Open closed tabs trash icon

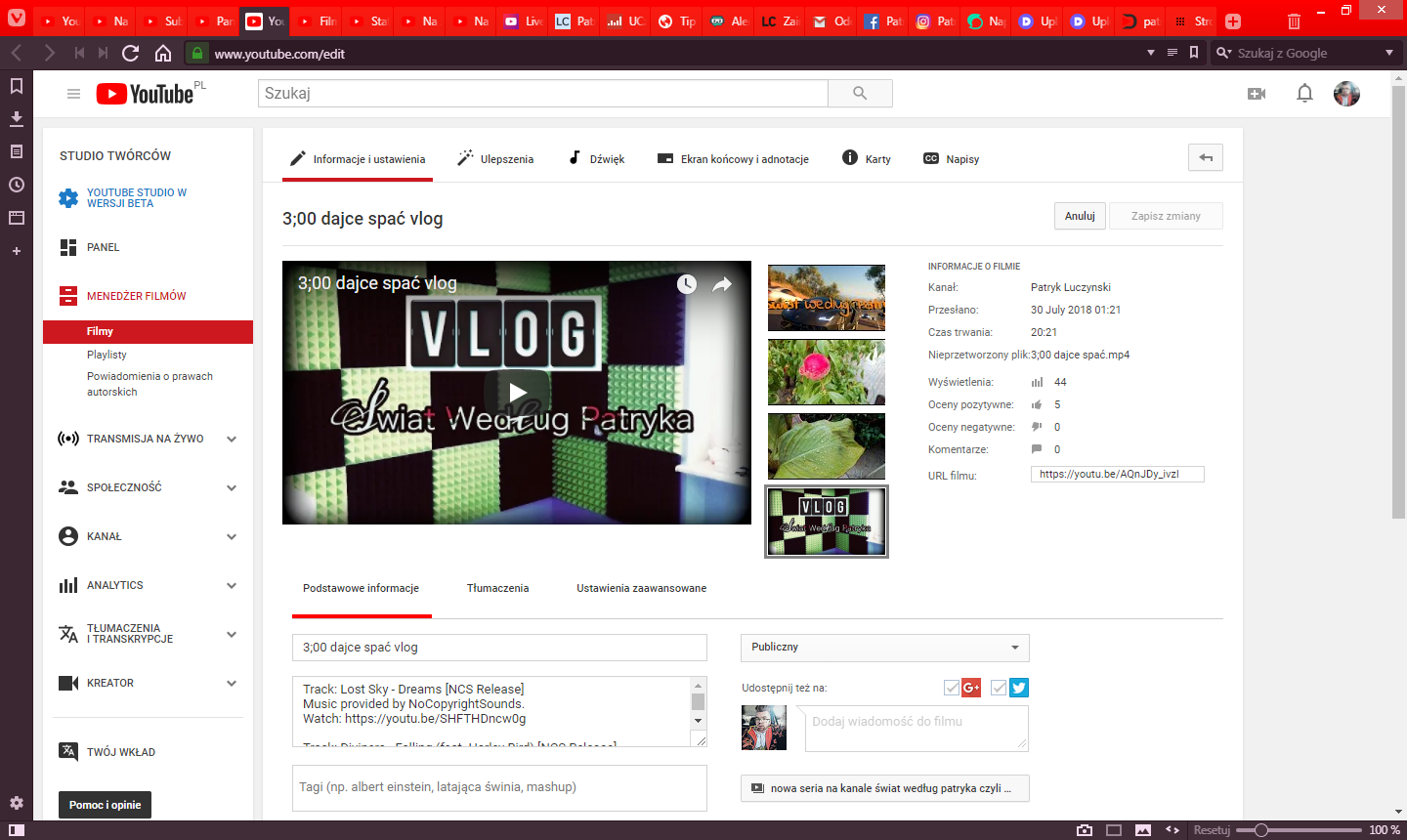click(x=1294, y=21)
